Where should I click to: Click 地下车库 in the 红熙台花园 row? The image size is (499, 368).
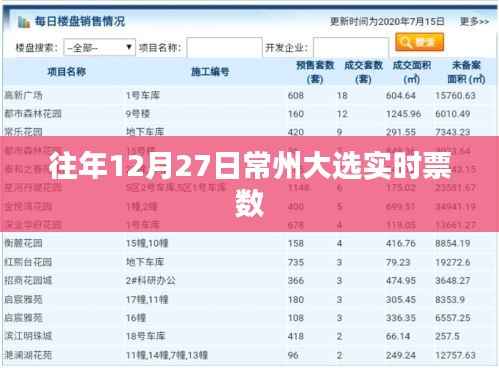[145, 262]
